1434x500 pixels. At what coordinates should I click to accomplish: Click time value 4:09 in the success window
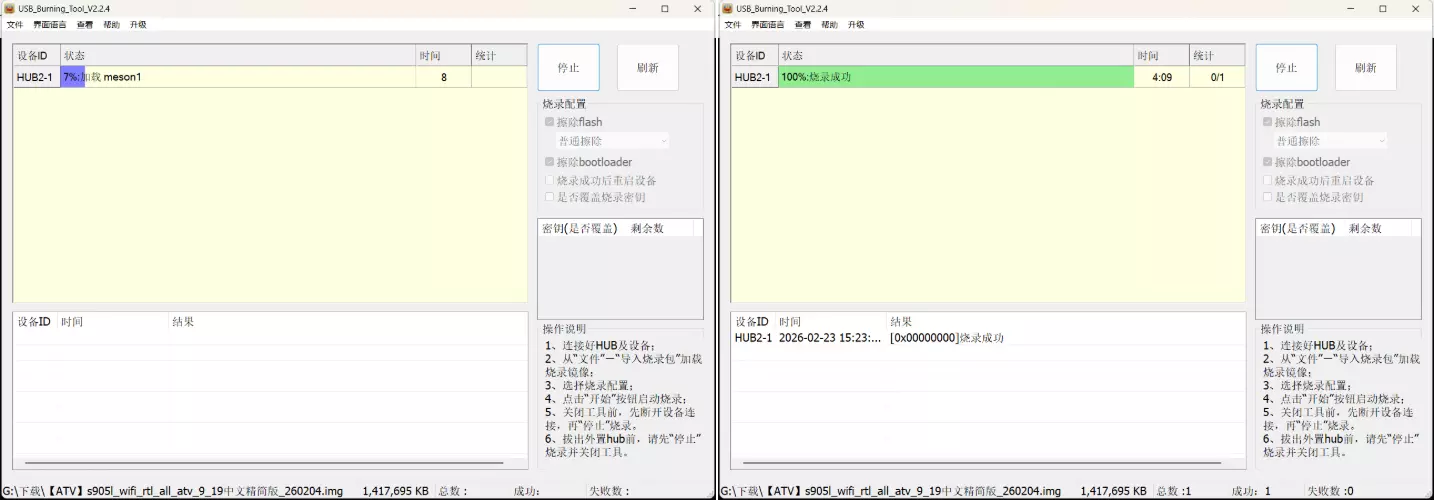(x=1162, y=77)
